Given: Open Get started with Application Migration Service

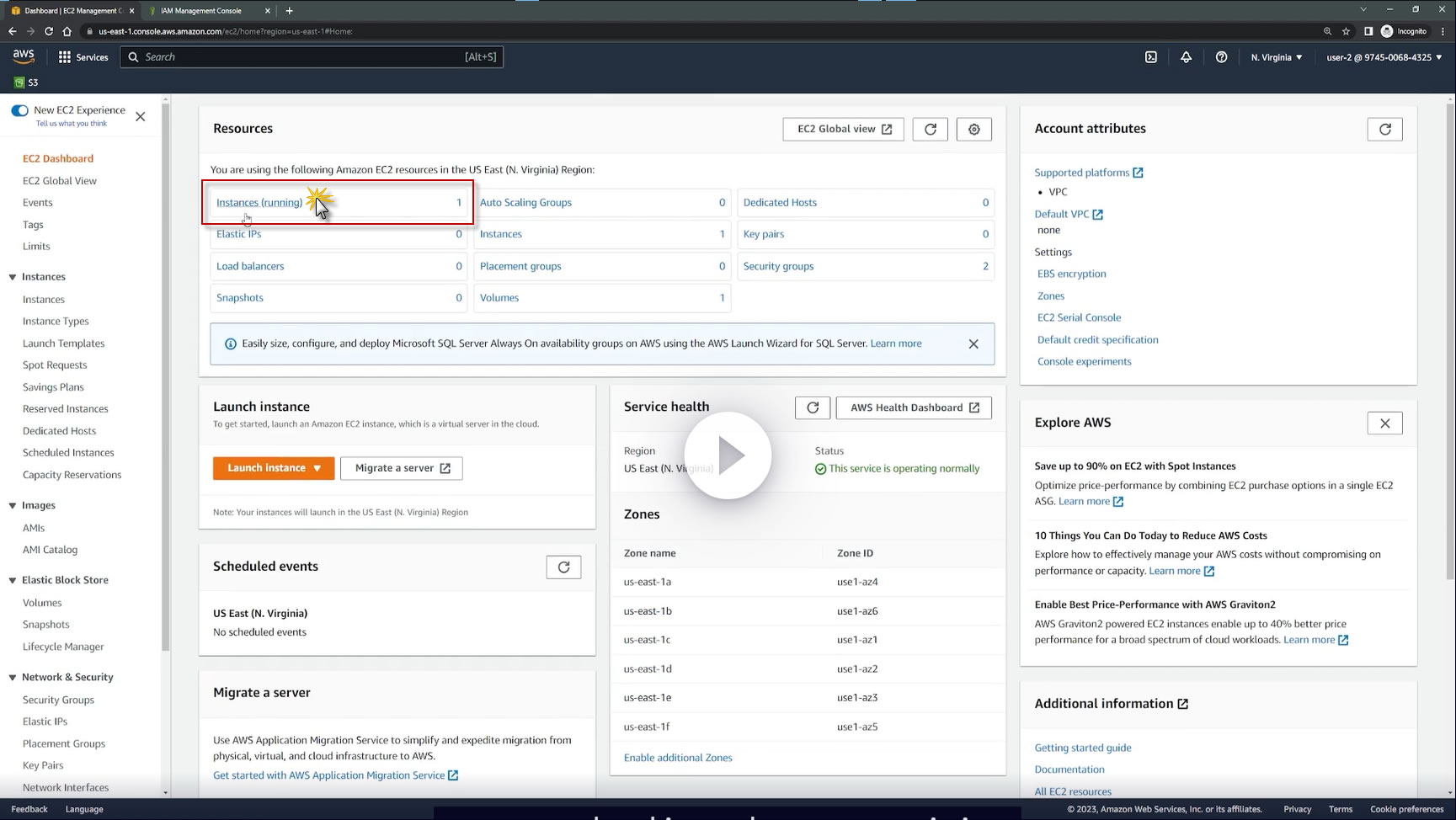Looking at the screenshot, I should [335, 775].
